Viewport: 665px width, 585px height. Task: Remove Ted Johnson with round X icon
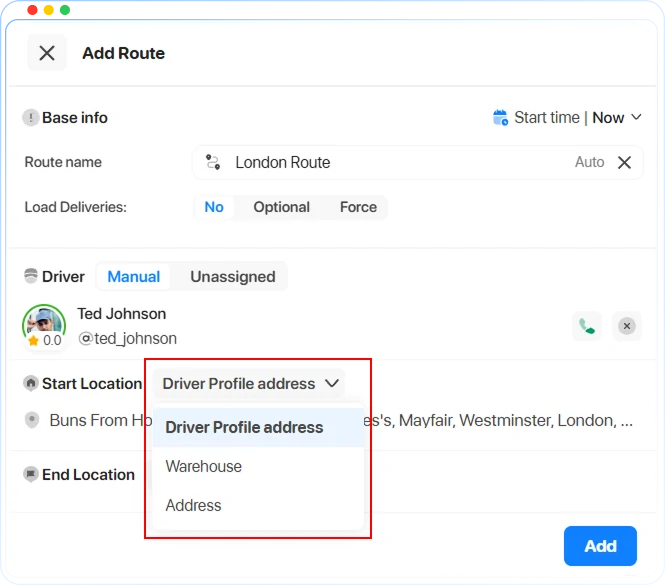point(626,326)
